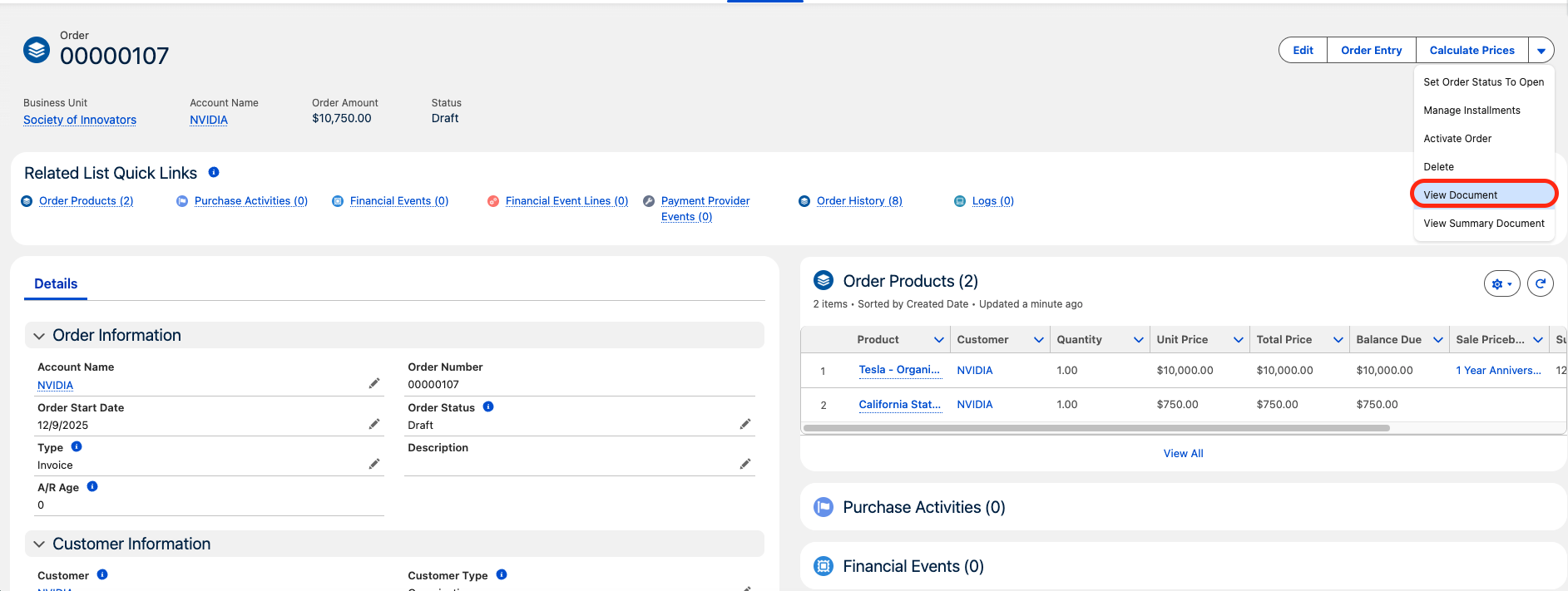Open NVIDIA customer link in the California row
1568x591 pixels.
pos(975,405)
